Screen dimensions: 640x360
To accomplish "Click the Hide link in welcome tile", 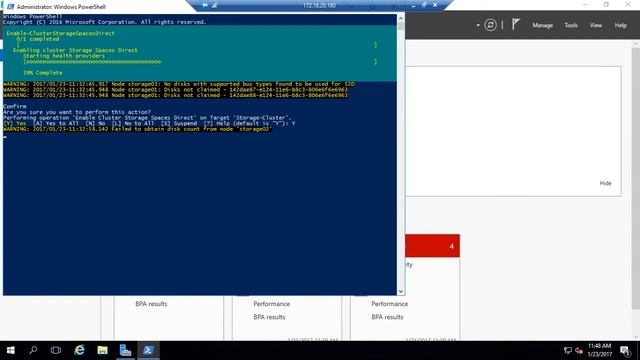I will point(605,183).
